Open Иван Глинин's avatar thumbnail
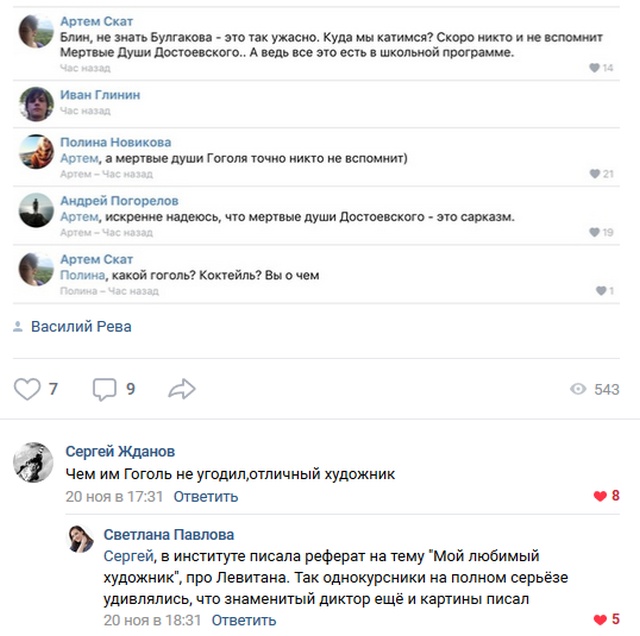 point(36,104)
